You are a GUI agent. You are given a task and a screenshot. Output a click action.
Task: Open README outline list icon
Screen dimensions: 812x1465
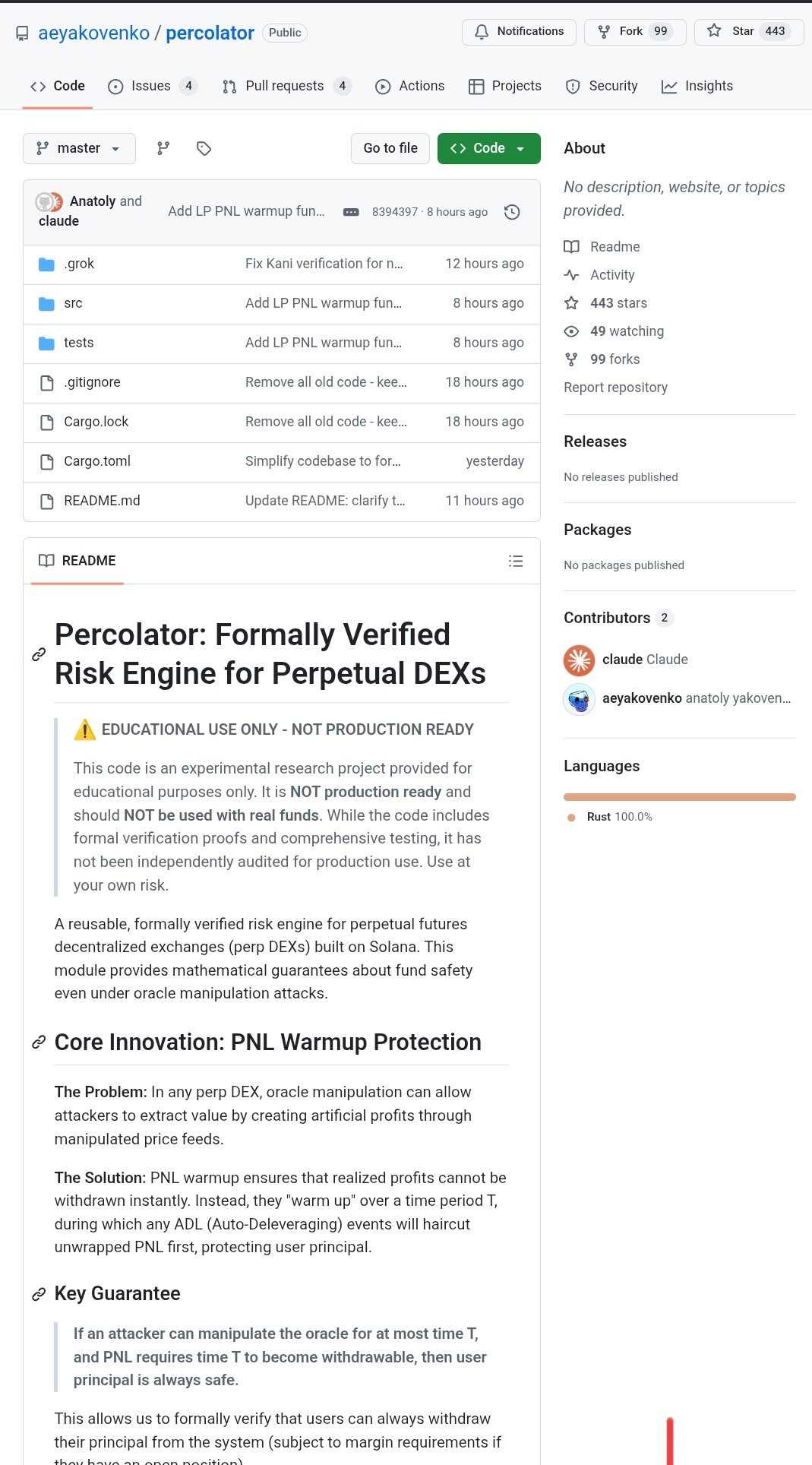click(516, 562)
